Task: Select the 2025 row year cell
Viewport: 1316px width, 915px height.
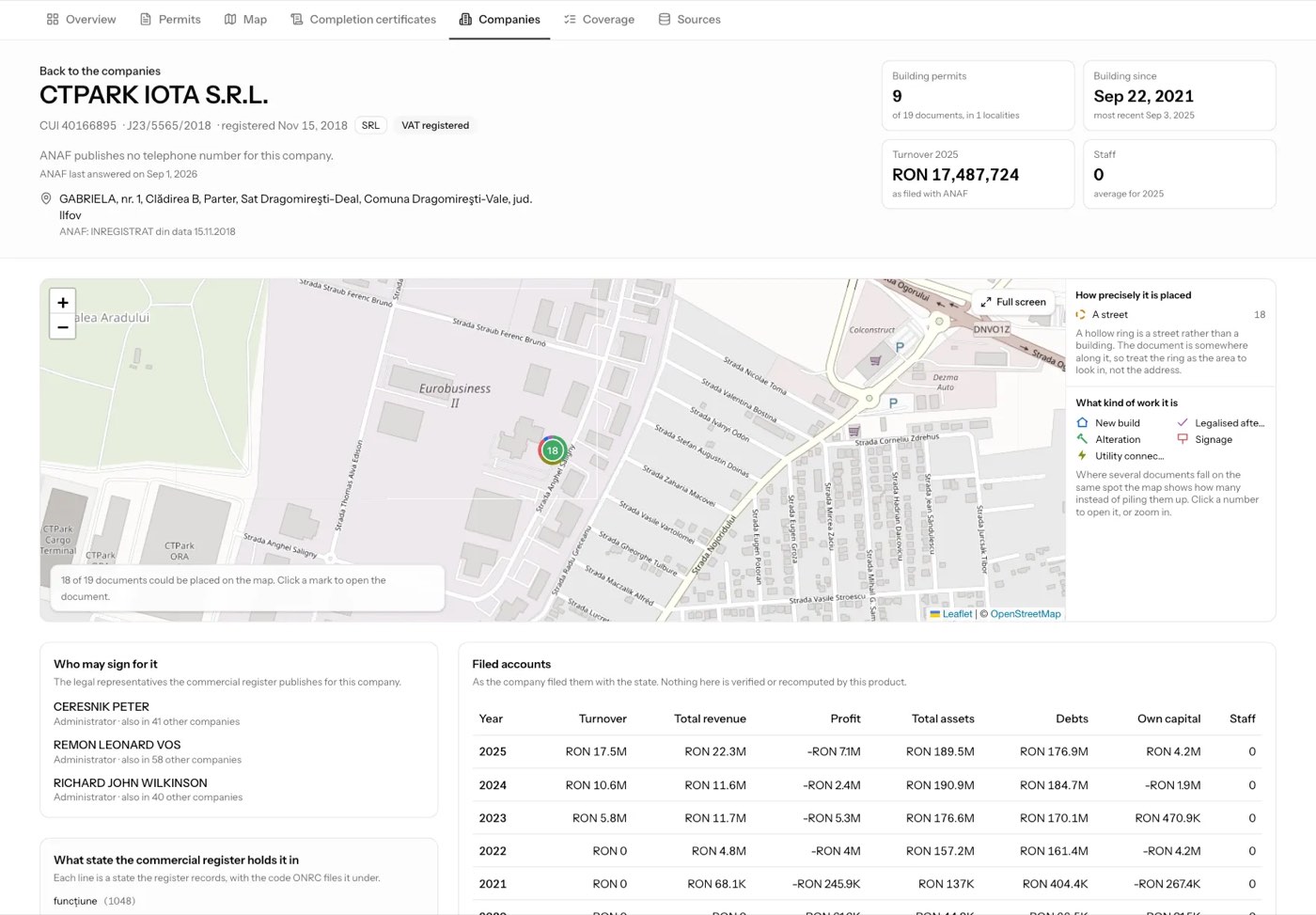Action: (493, 751)
